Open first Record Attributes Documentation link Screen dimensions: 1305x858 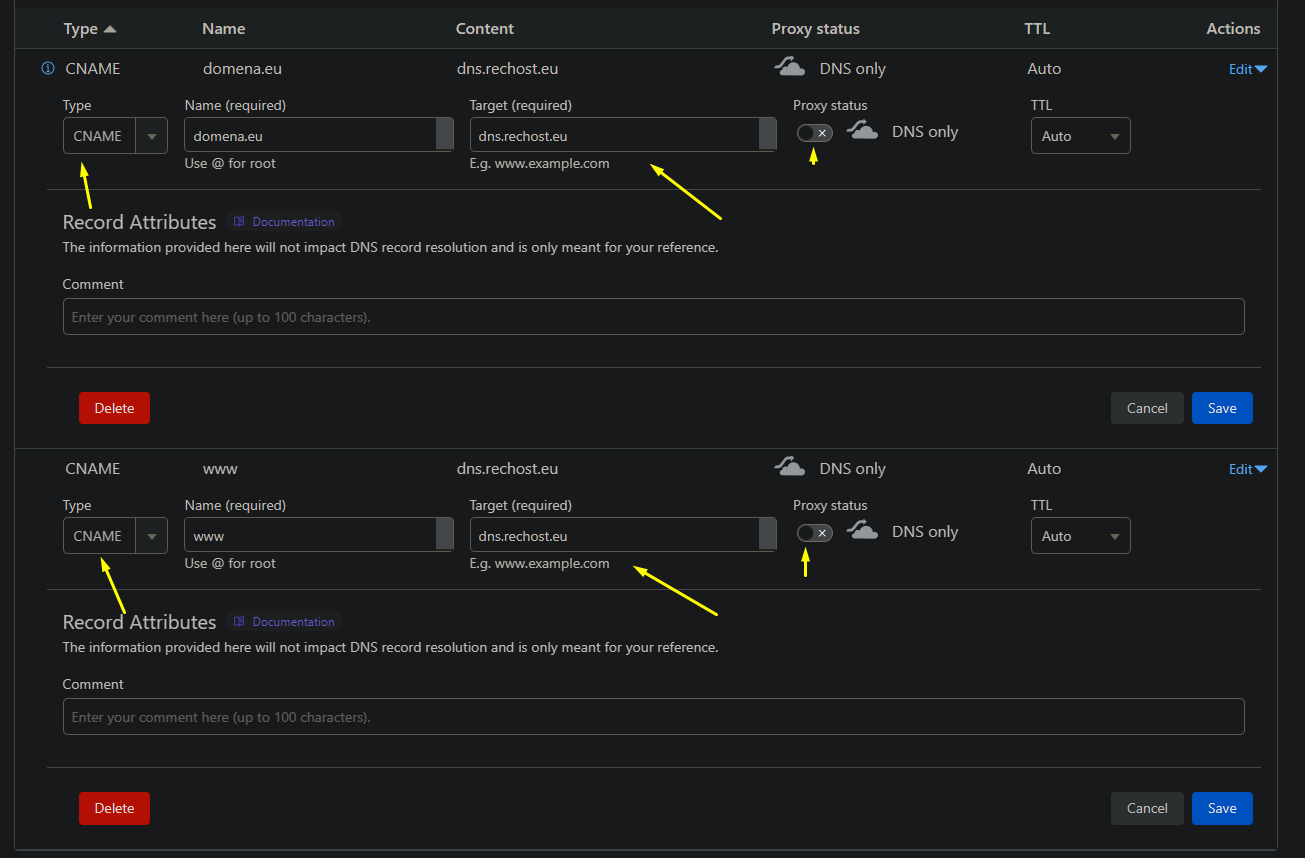coord(284,222)
